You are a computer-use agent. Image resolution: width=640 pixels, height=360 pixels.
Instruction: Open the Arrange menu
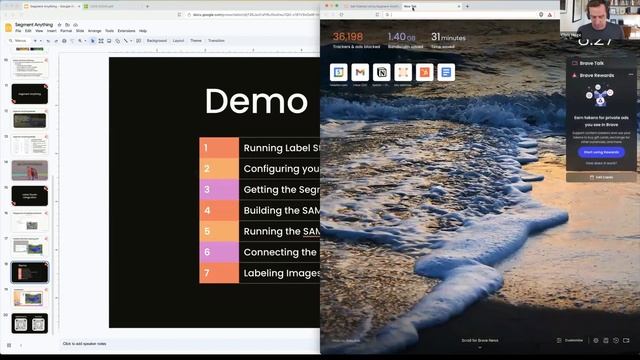pos(94,31)
